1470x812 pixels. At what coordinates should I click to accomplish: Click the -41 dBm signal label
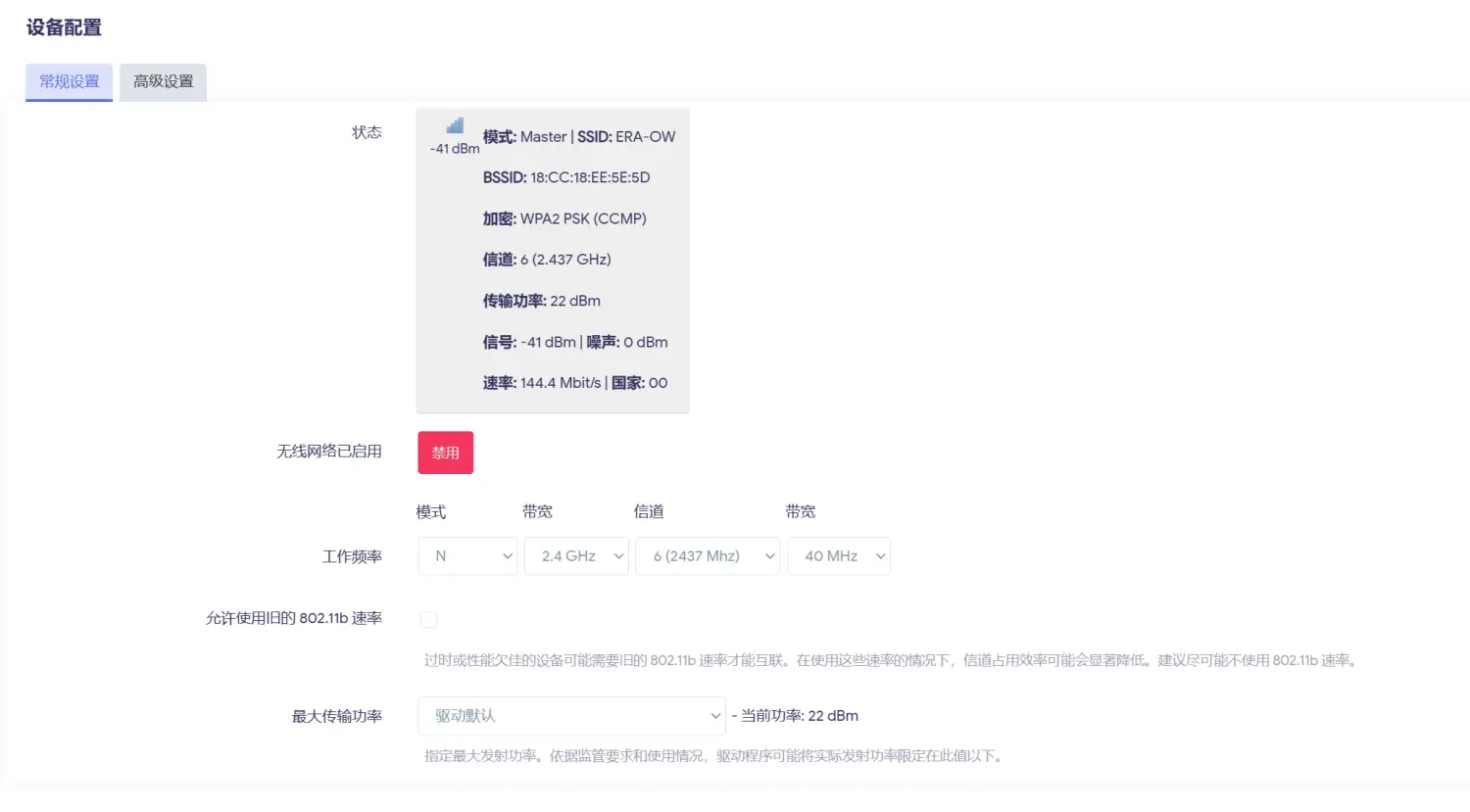coord(454,148)
